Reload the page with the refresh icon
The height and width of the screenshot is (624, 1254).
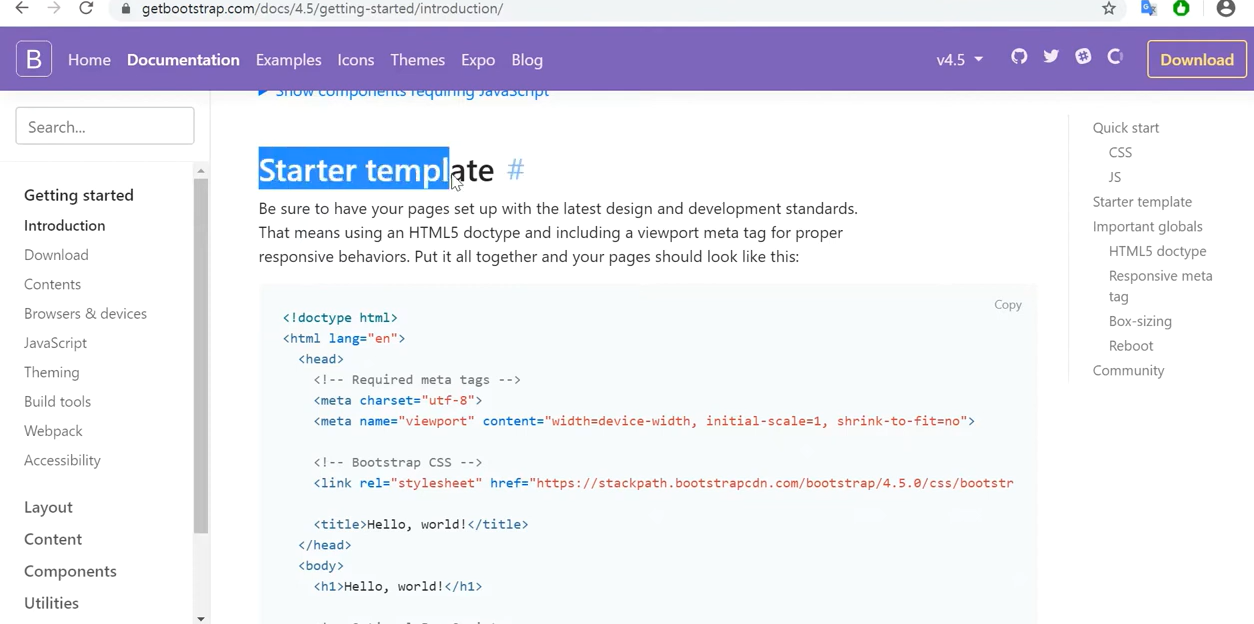point(86,9)
